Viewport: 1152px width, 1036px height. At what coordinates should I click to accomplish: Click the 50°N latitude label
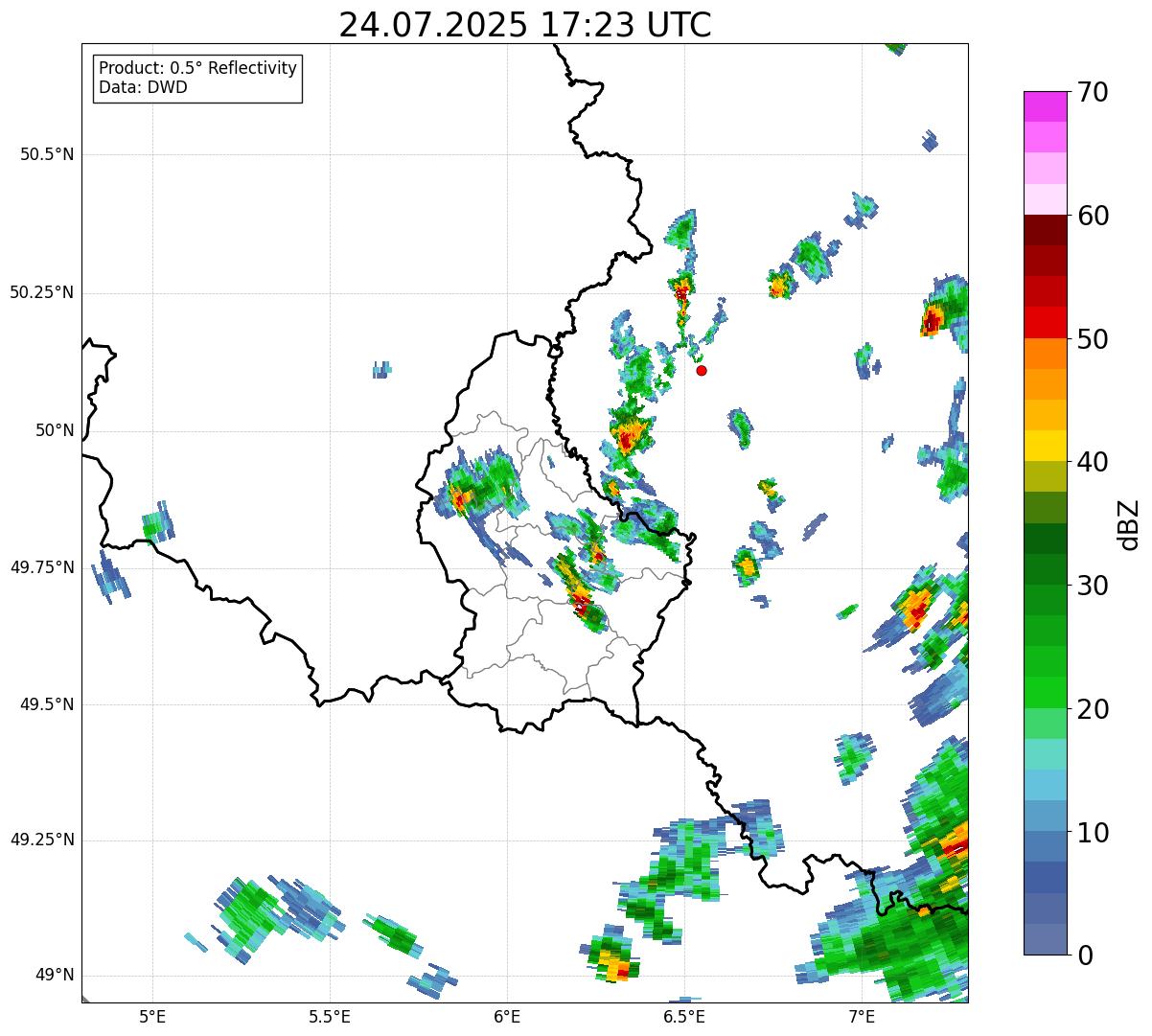[55, 430]
